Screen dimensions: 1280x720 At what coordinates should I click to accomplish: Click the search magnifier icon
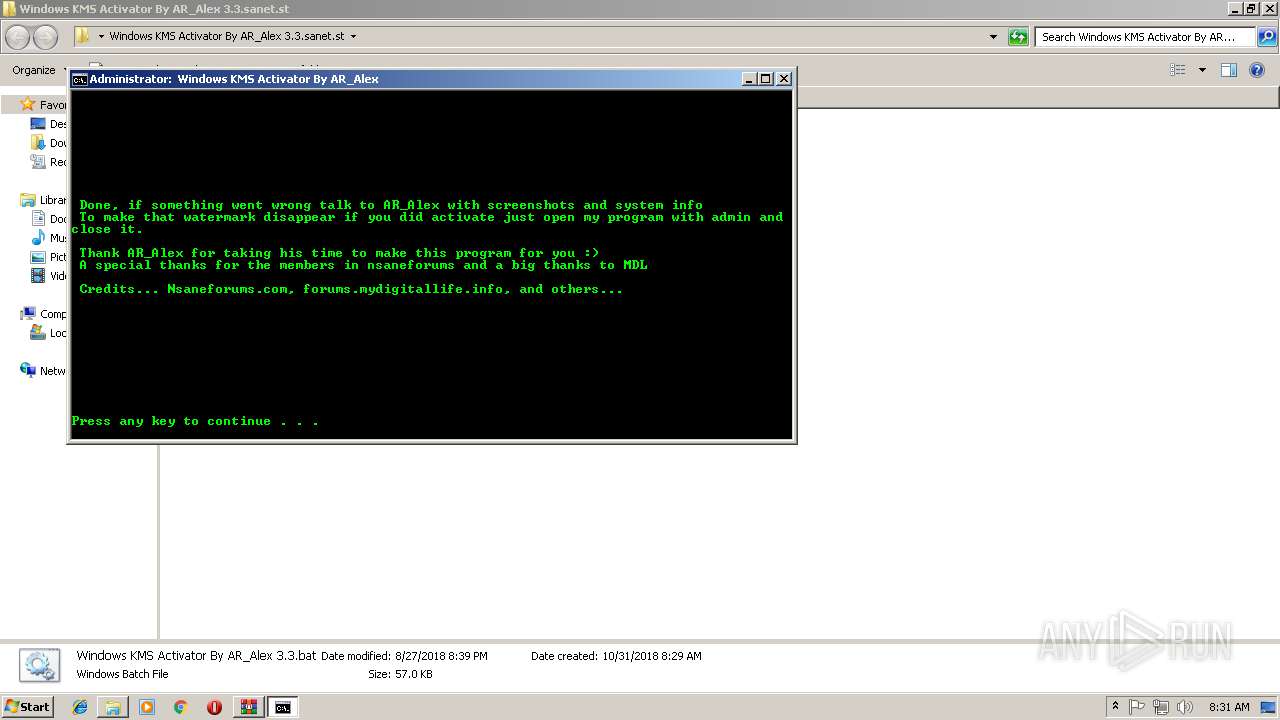(x=1267, y=37)
